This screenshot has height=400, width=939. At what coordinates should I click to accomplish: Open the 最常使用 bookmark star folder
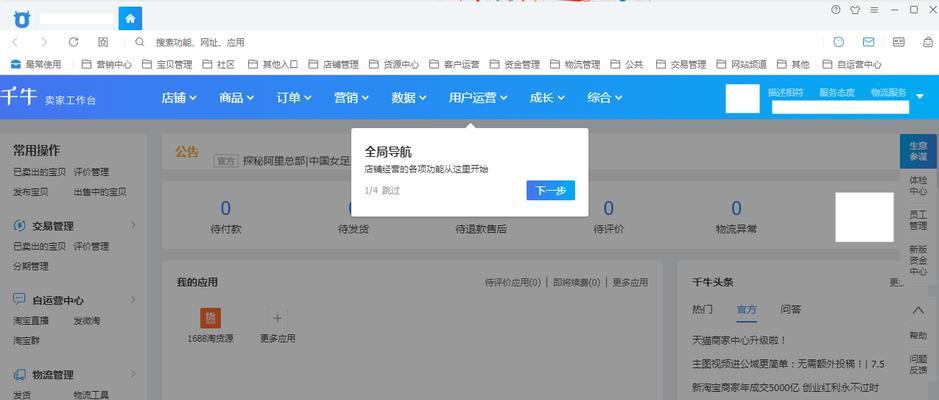coord(36,64)
